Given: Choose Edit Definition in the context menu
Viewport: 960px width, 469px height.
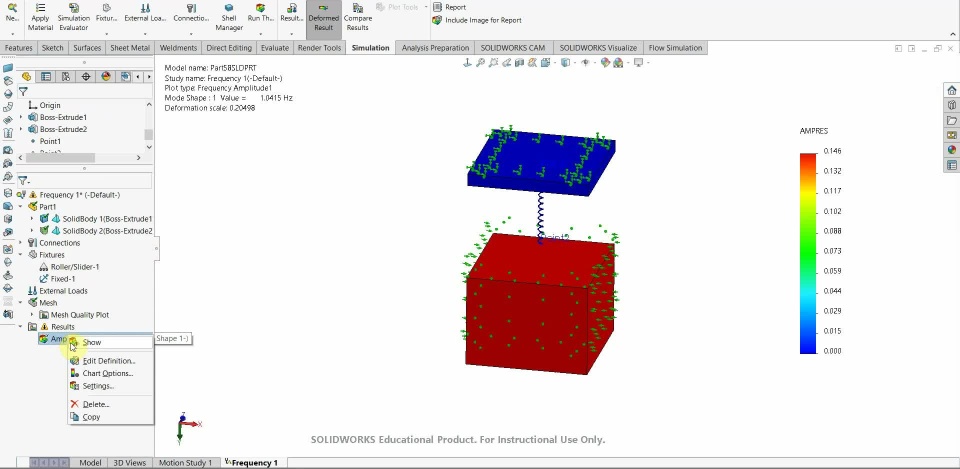Looking at the screenshot, I should [x=110, y=361].
